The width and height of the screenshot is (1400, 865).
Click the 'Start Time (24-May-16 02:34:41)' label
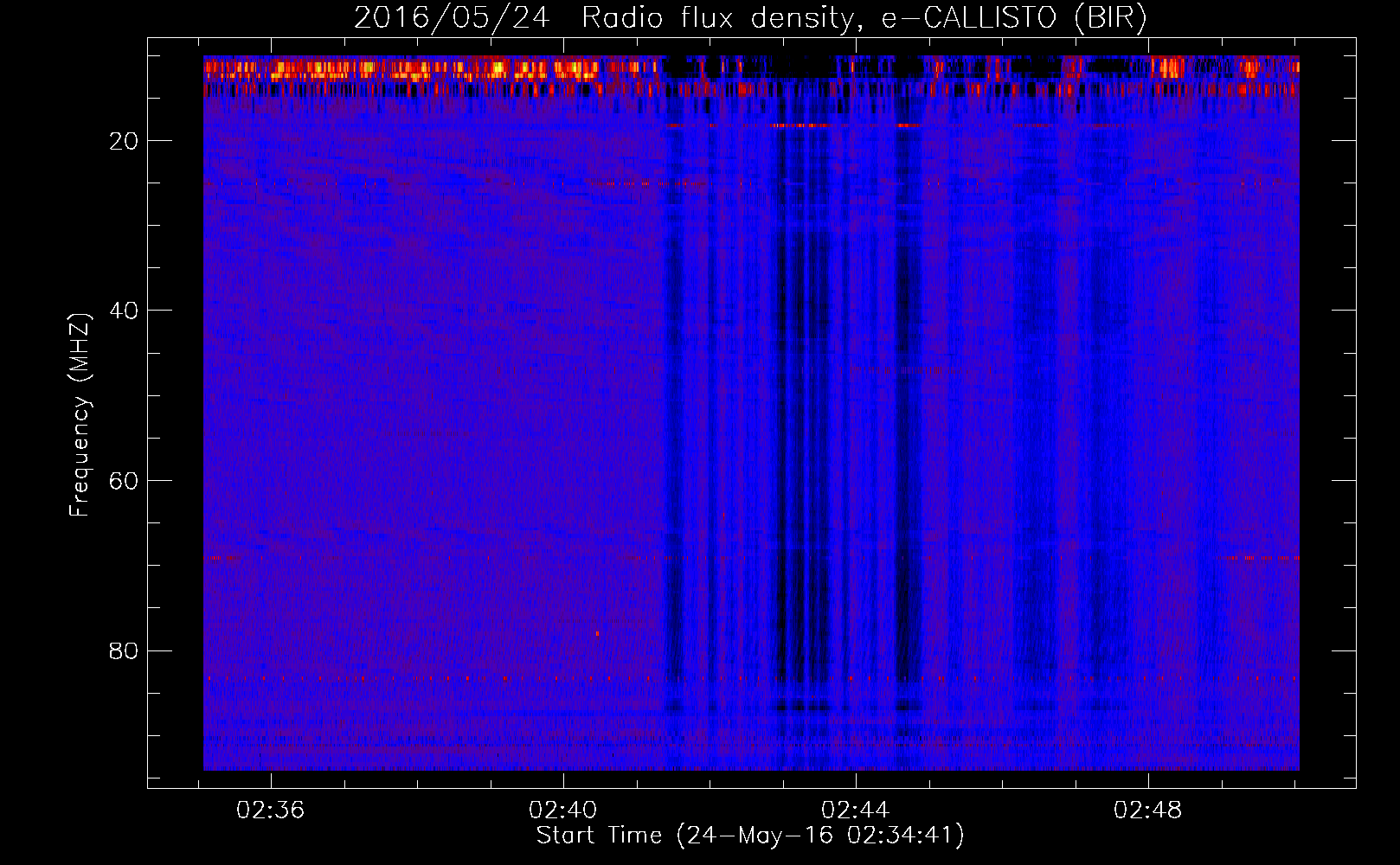(750, 836)
